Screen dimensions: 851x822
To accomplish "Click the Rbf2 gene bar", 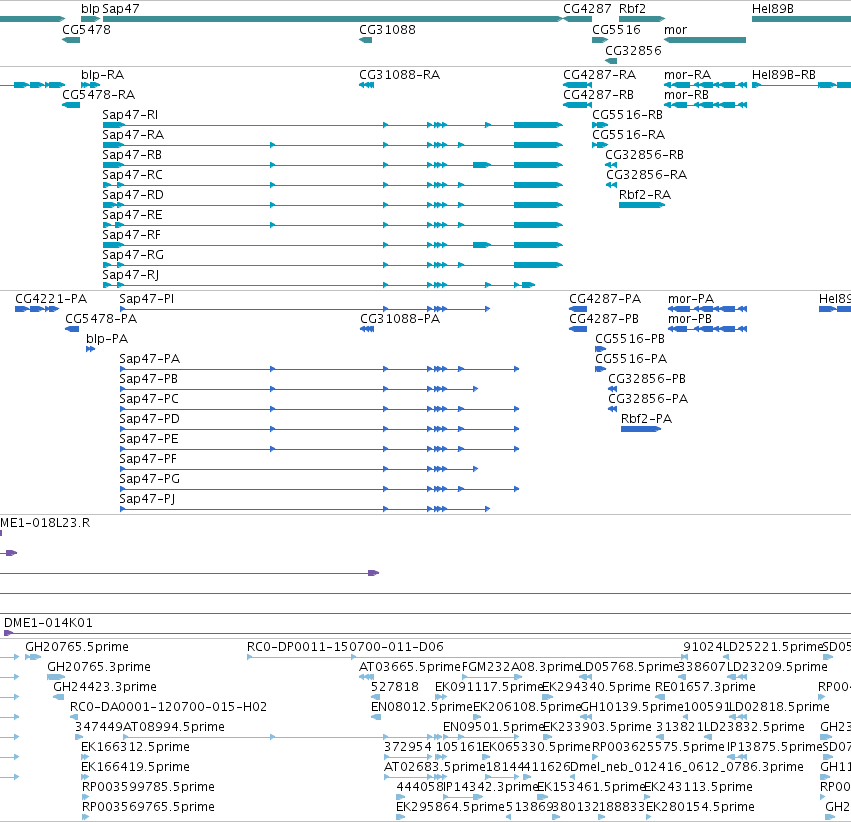I will (642, 19).
